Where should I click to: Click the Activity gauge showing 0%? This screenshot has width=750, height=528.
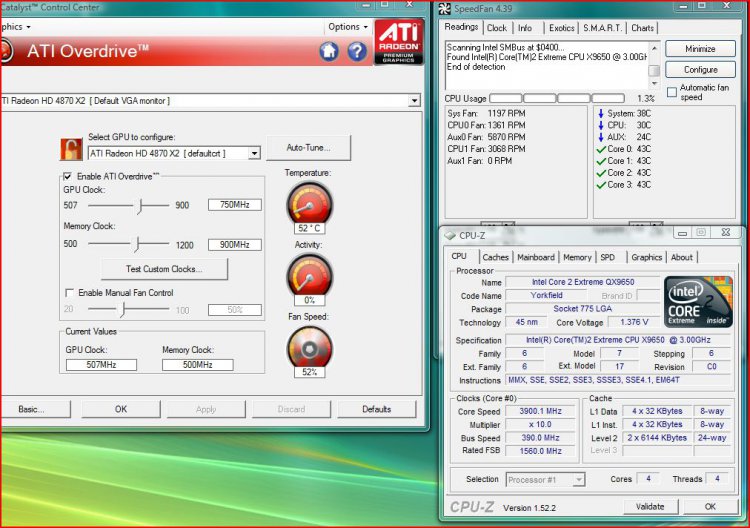(309, 276)
